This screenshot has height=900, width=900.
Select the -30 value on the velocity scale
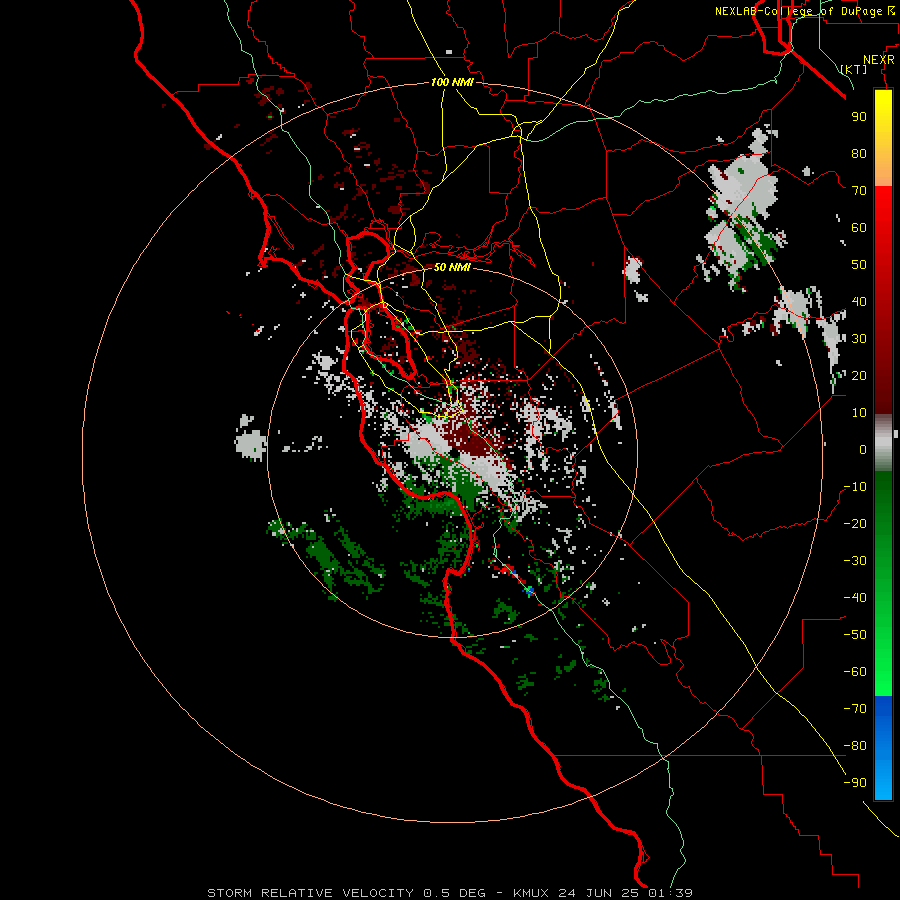(x=855, y=561)
